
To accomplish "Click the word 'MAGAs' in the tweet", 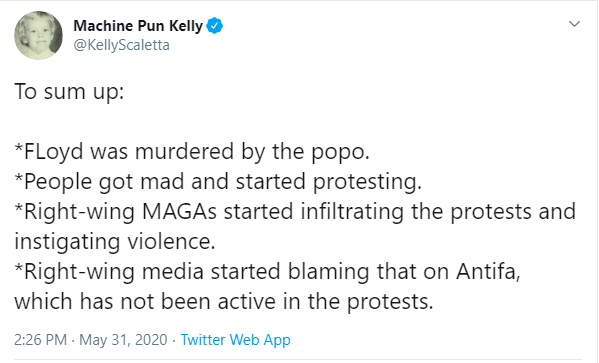I will tap(179, 211).
